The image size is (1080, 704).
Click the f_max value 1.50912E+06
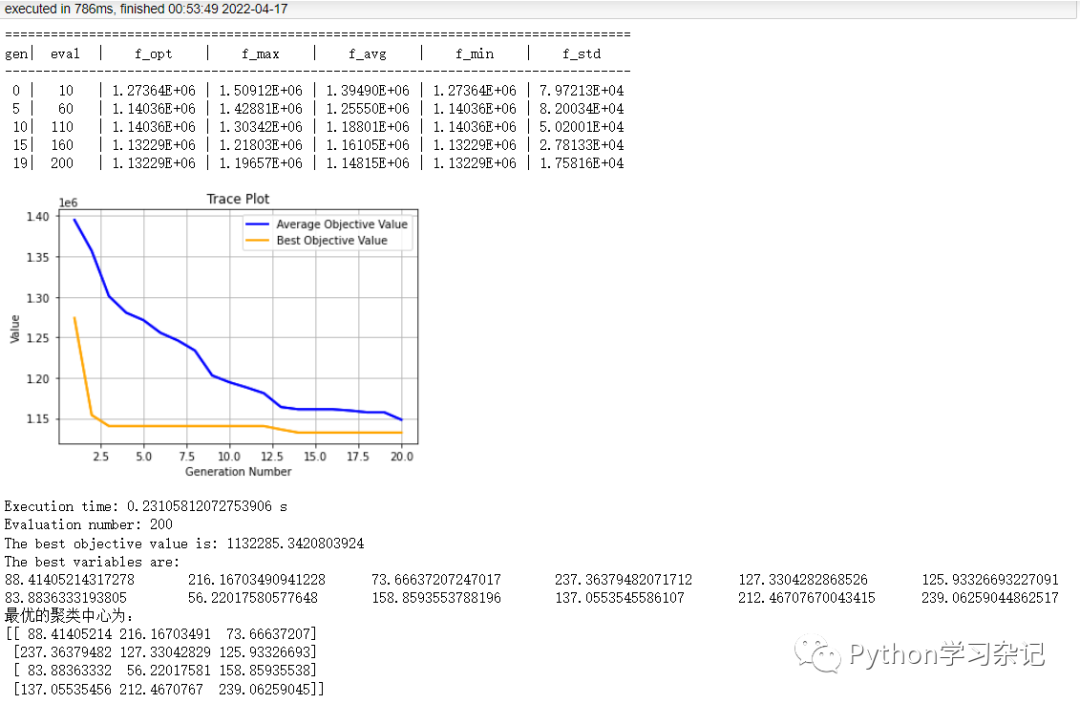(260, 90)
